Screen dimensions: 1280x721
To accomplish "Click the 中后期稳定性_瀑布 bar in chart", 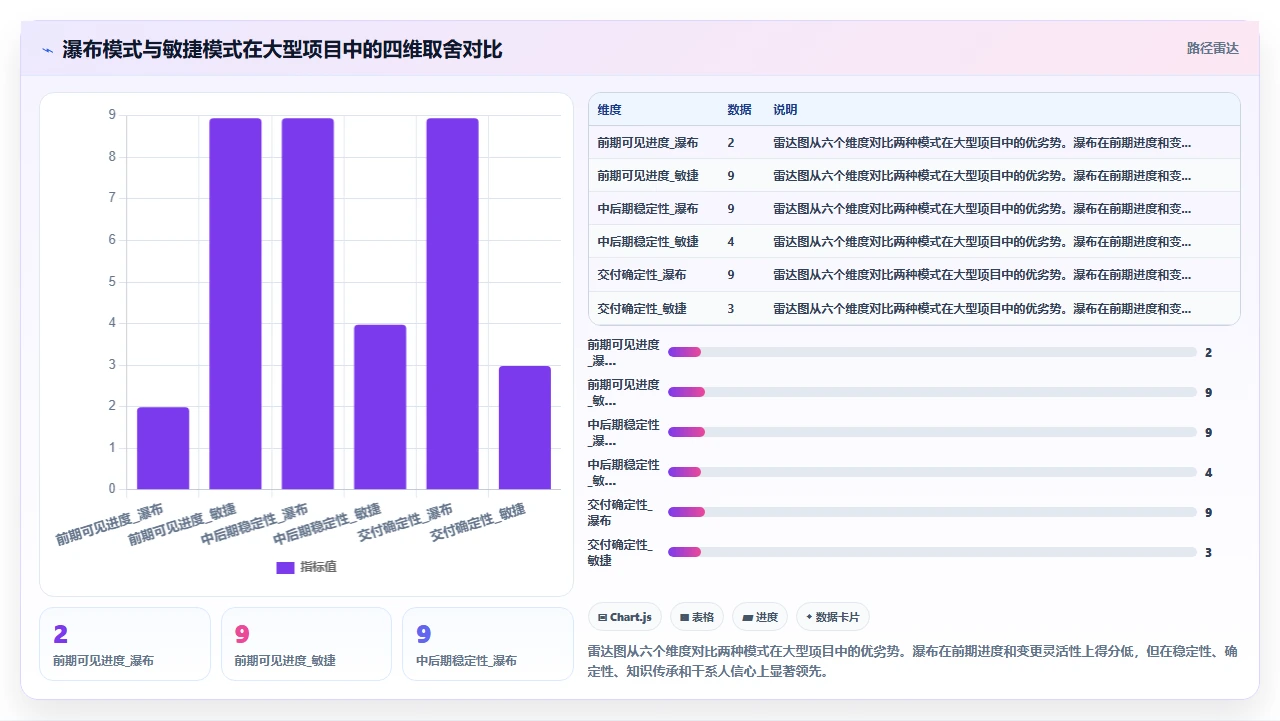I will pos(307,303).
